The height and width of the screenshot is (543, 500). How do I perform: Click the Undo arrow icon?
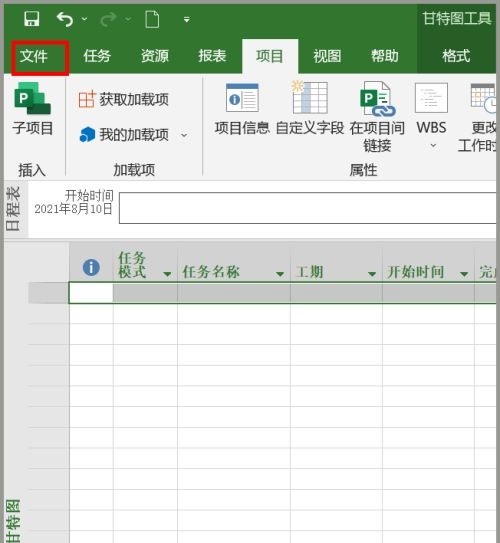65,19
